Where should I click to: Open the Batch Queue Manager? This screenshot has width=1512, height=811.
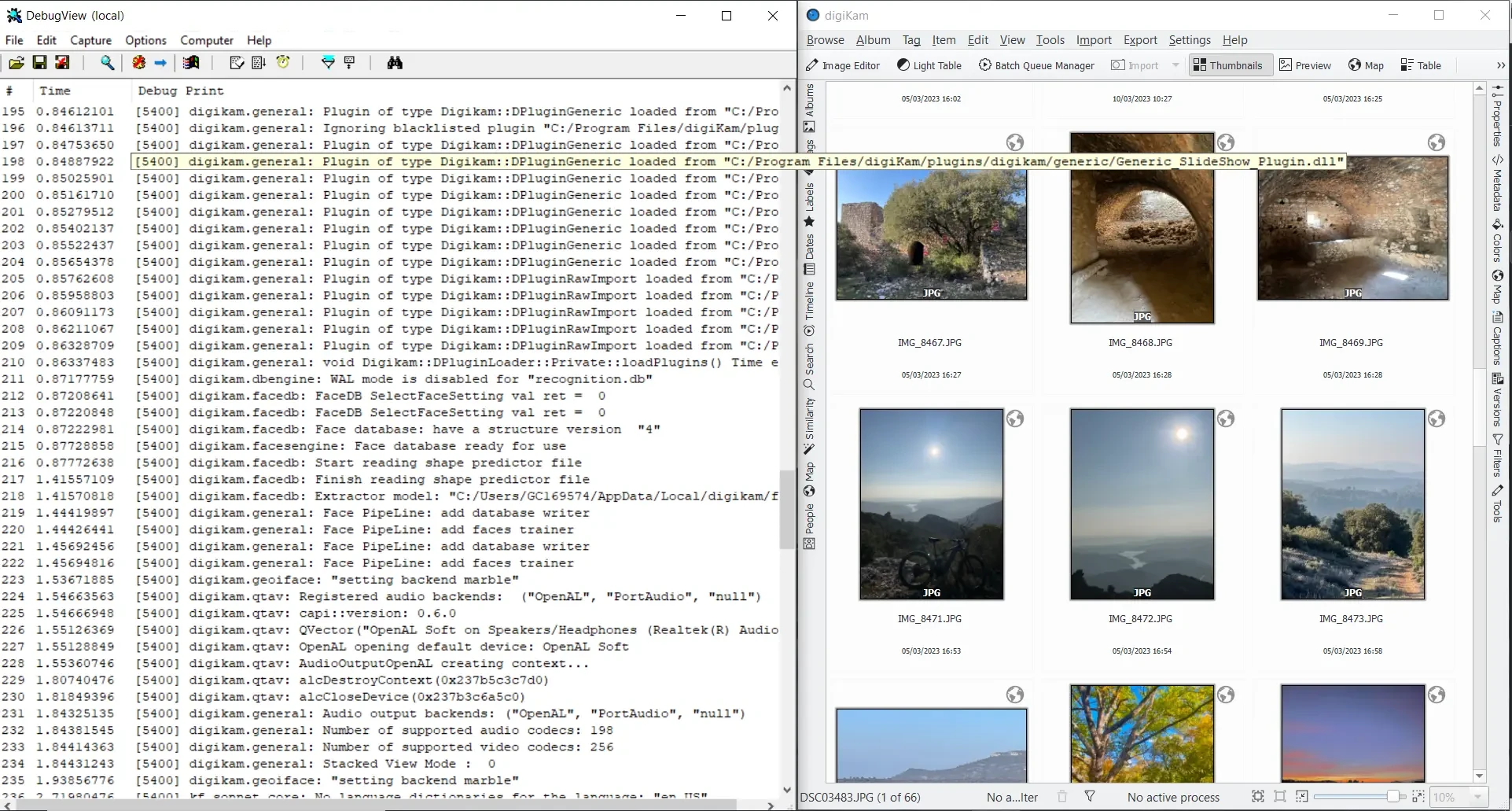1036,65
